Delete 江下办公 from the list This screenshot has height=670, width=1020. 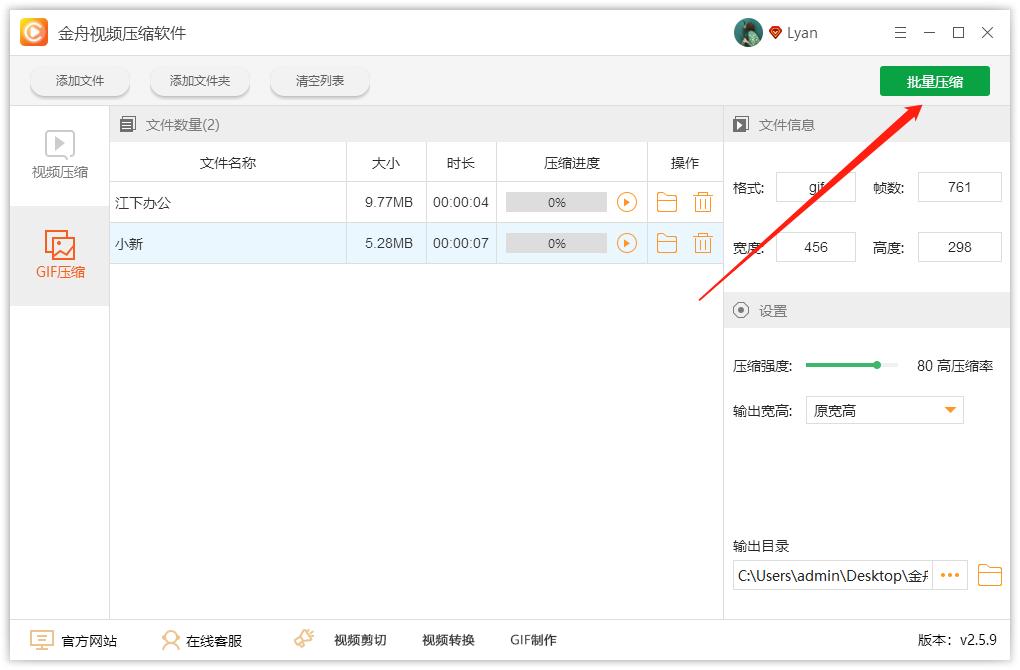[x=703, y=203]
